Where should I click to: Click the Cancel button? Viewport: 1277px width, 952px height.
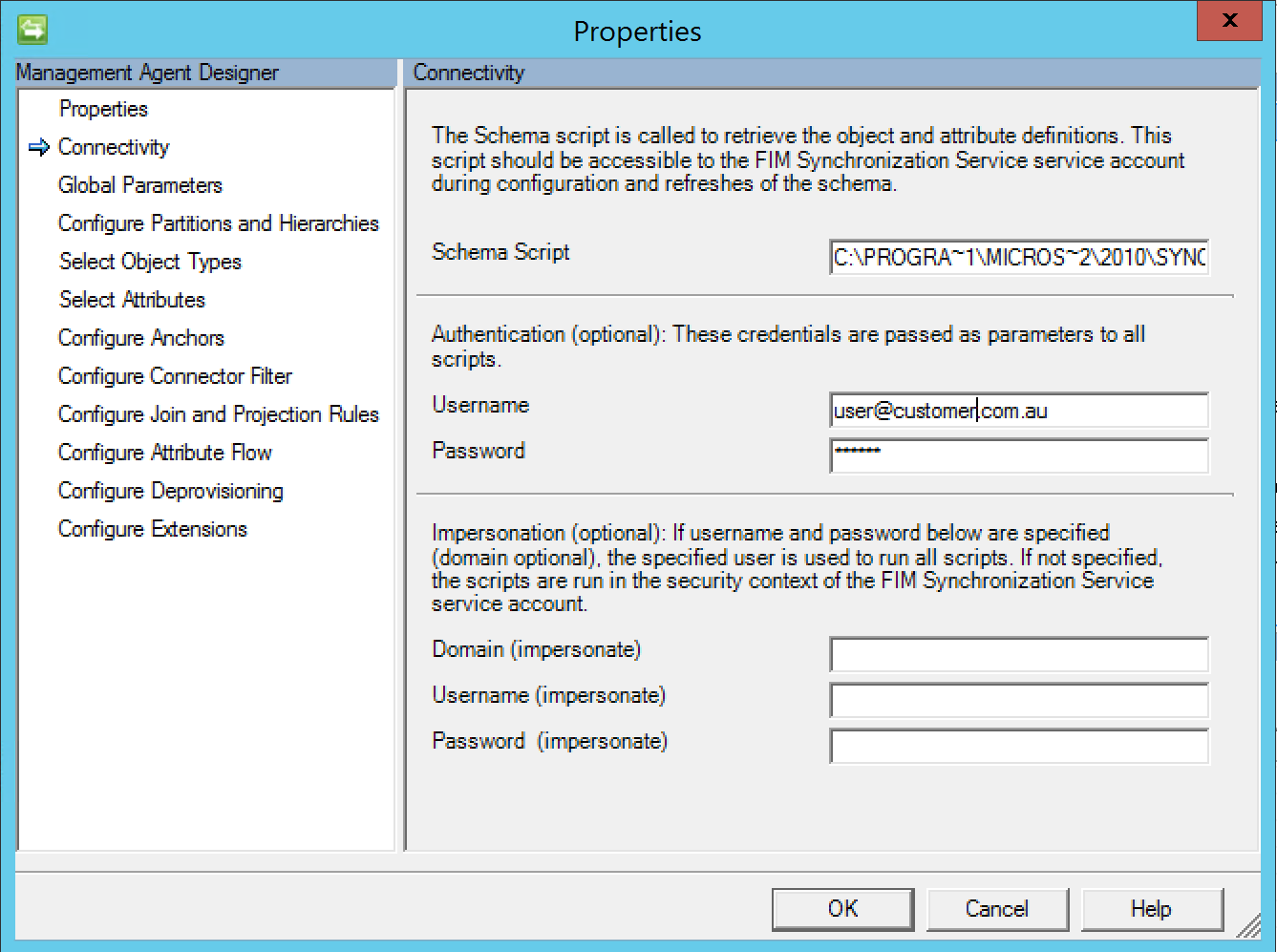997,908
